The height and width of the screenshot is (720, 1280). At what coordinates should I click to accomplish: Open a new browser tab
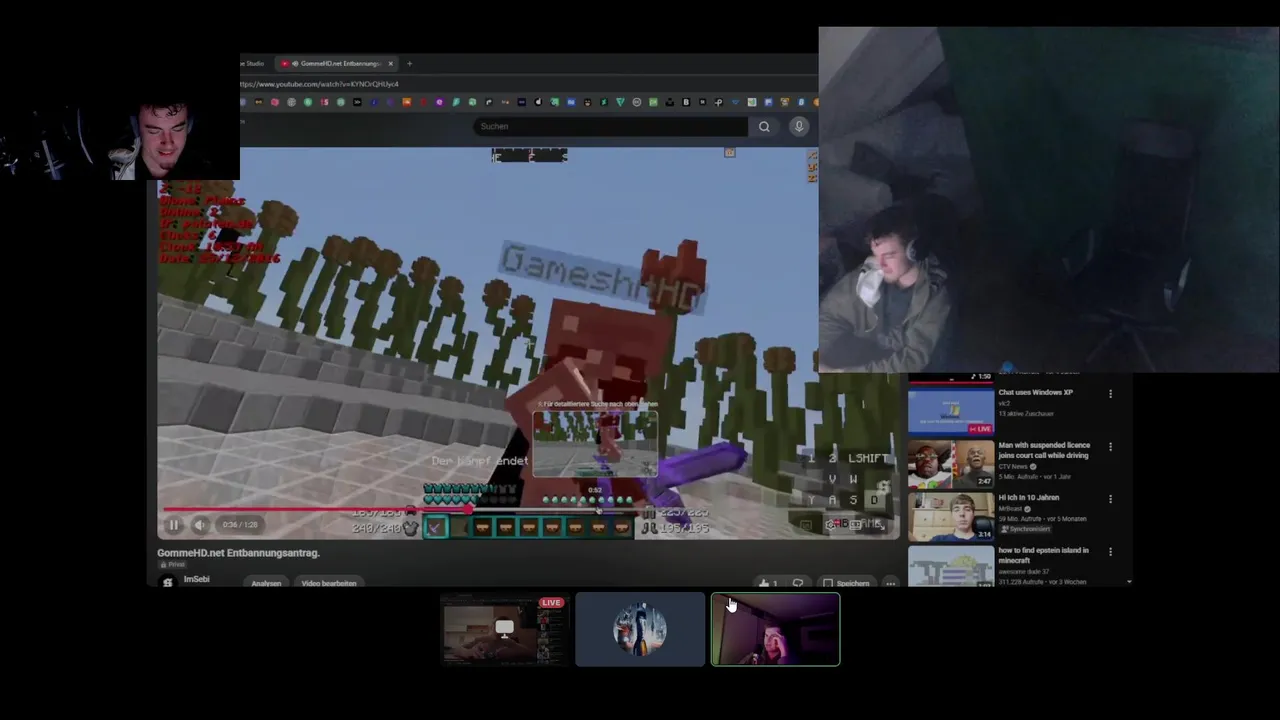[x=409, y=64]
